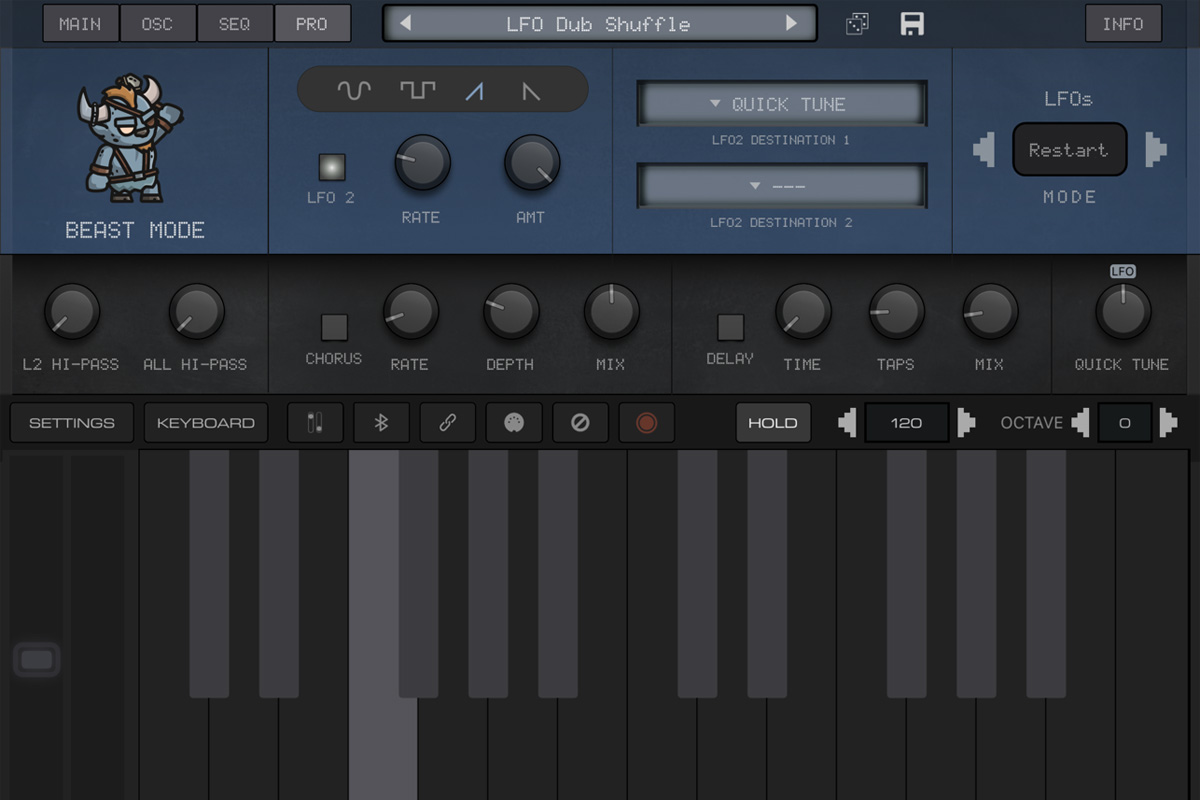Viewport: 1200px width, 800px height.
Task: Click the pitch wheel handle
Action: tap(36, 660)
